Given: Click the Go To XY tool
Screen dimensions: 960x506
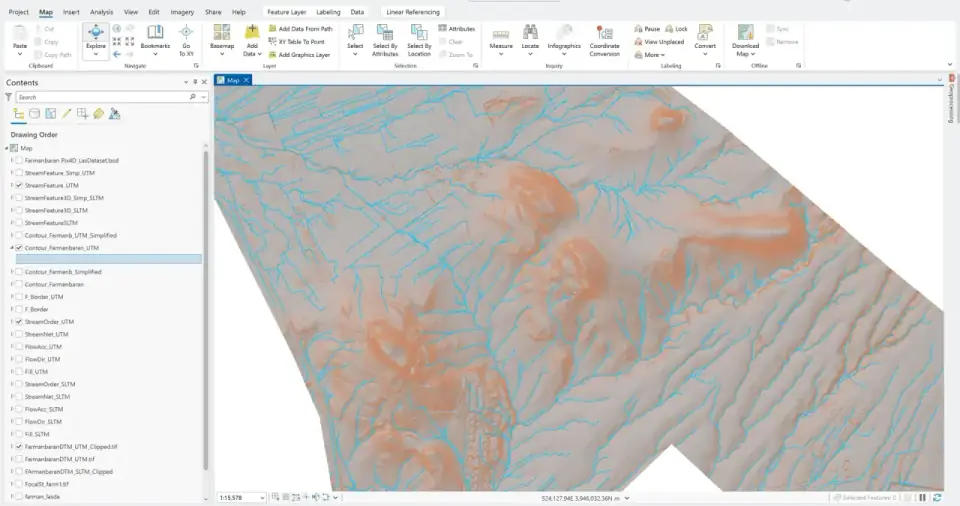Looking at the screenshot, I should coord(186,40).
